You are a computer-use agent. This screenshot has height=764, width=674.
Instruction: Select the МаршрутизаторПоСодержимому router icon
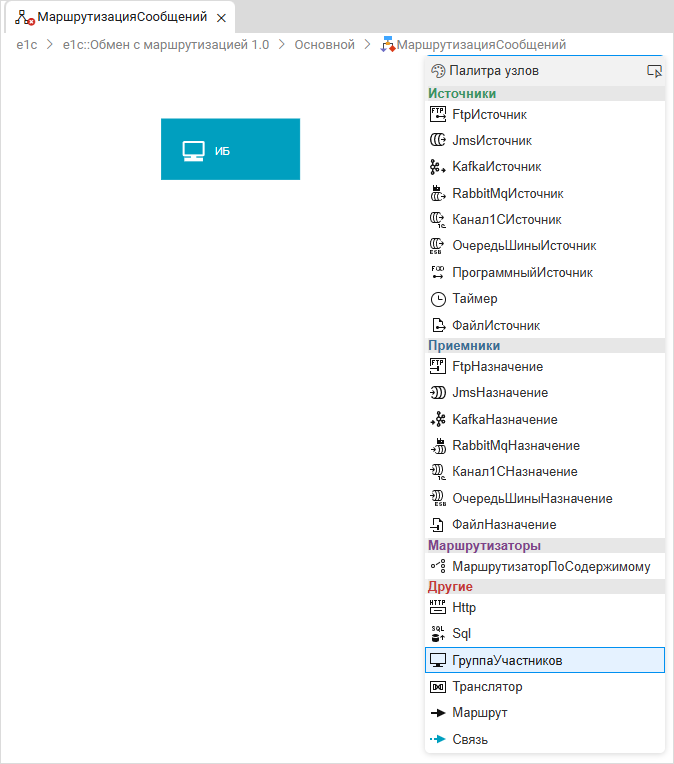tap(437, 567)
